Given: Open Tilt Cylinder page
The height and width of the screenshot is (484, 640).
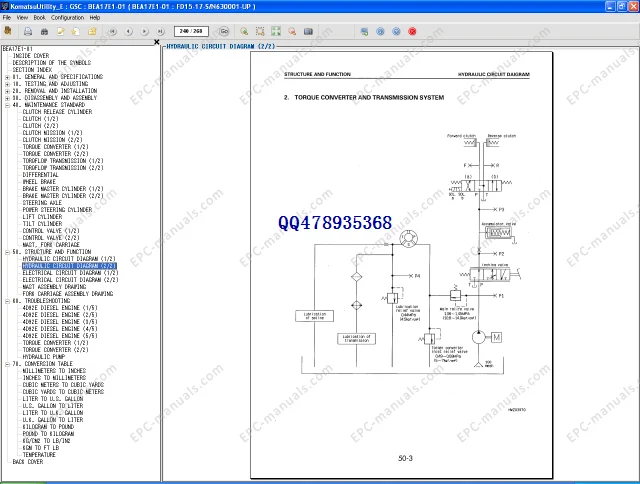Looking at the screenshot, I should pos(42,224).
